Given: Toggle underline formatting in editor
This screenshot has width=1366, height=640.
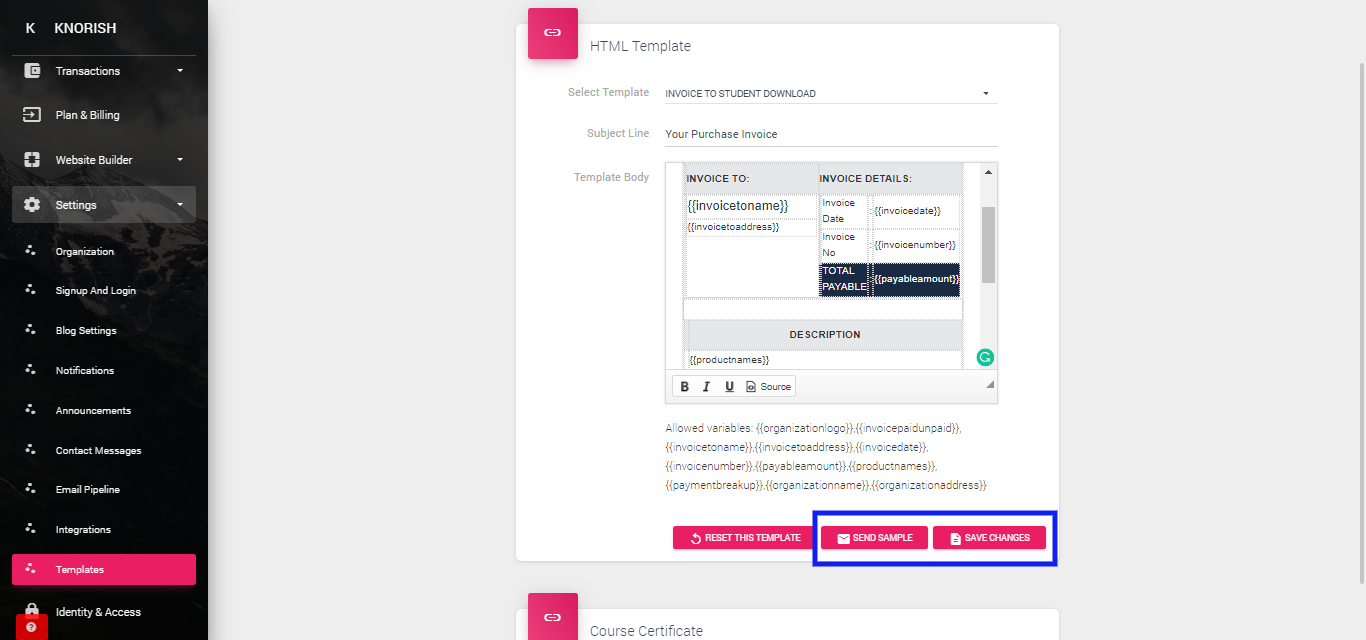Looking at the screenshot, I should point(729,386).
